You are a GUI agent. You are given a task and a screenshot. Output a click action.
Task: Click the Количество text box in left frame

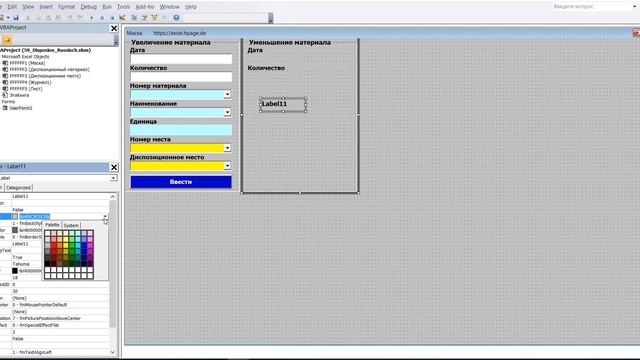181,77
